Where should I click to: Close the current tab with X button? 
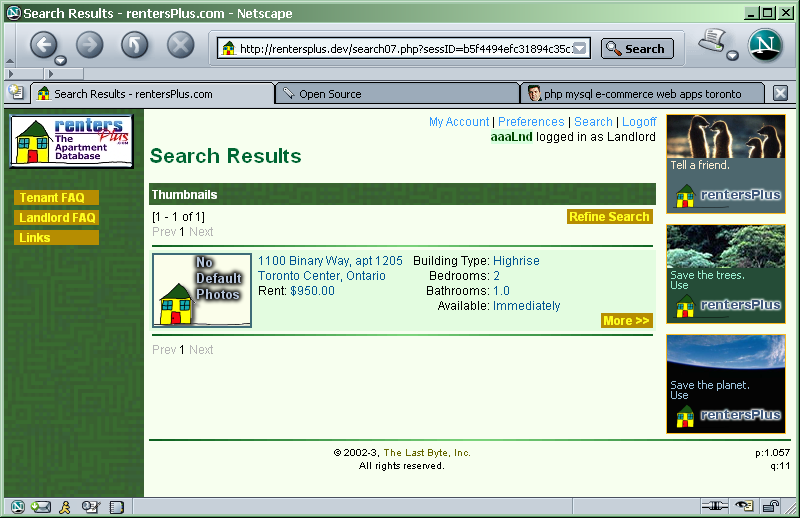(x=780, y=93)
